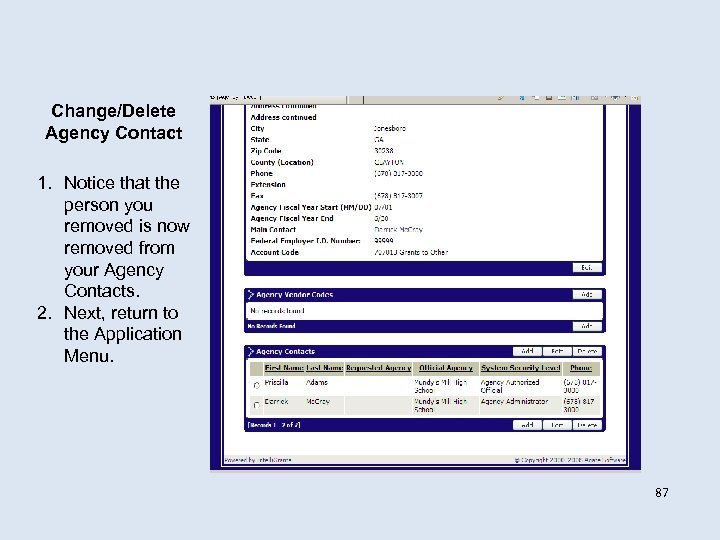720x540 pixels.
Task: Click Add beside the Records 1-2 footer
Action: coord(527,425)
